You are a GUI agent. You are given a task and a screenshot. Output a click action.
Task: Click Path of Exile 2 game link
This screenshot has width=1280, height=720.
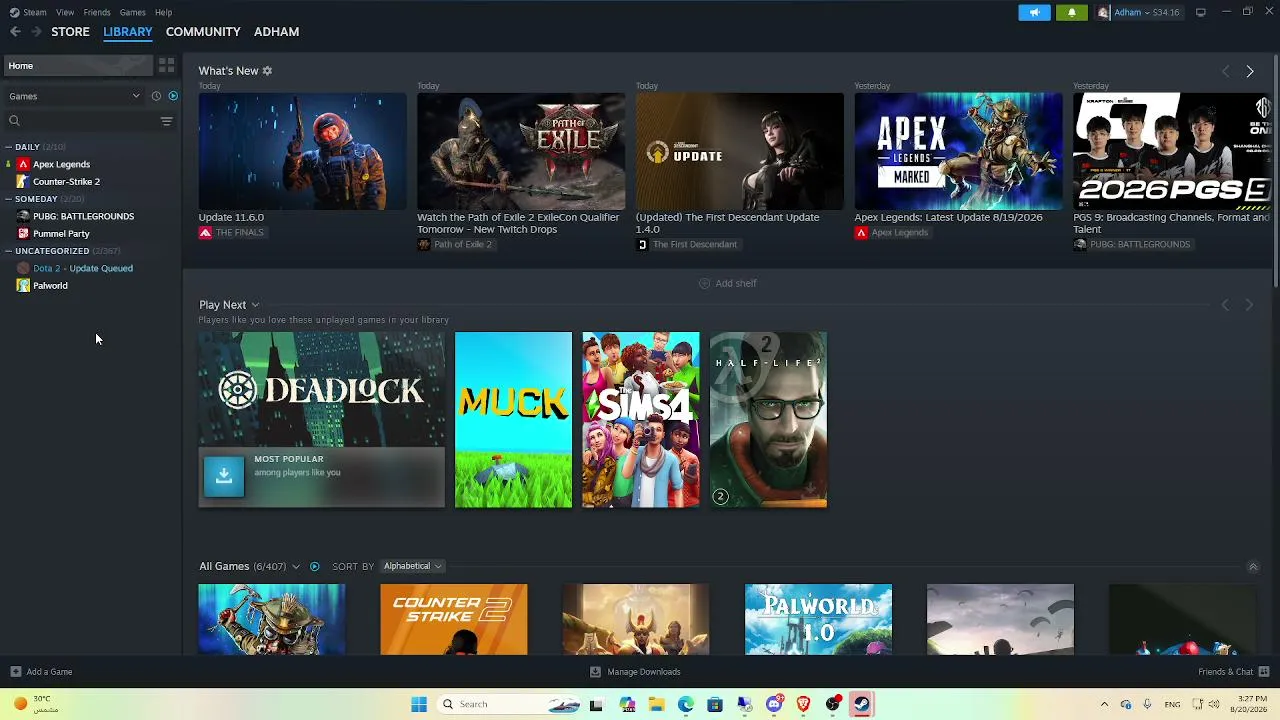tap(455, 245)
